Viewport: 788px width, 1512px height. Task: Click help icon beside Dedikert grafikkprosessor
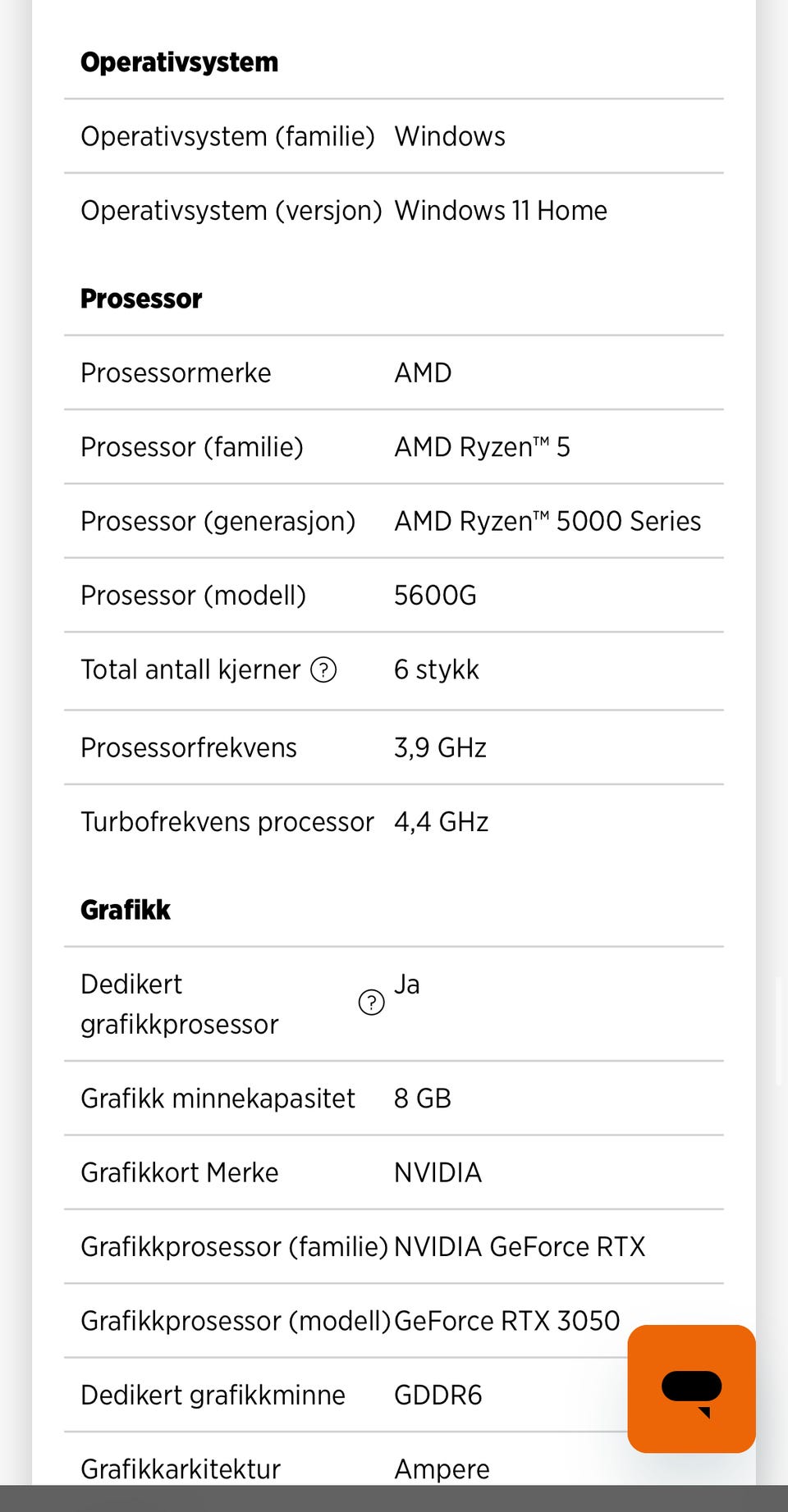pyautogui.click(x=371, y=1002)
